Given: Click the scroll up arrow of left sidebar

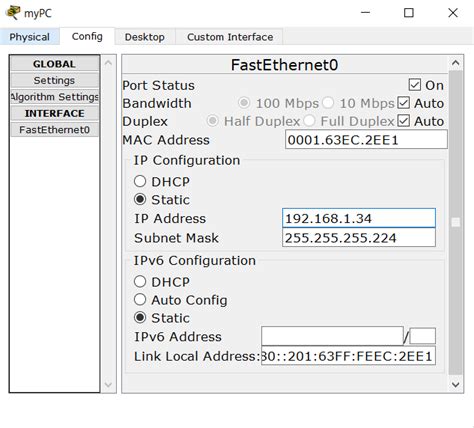Looking at the screenshot, I should click(108, 63).
